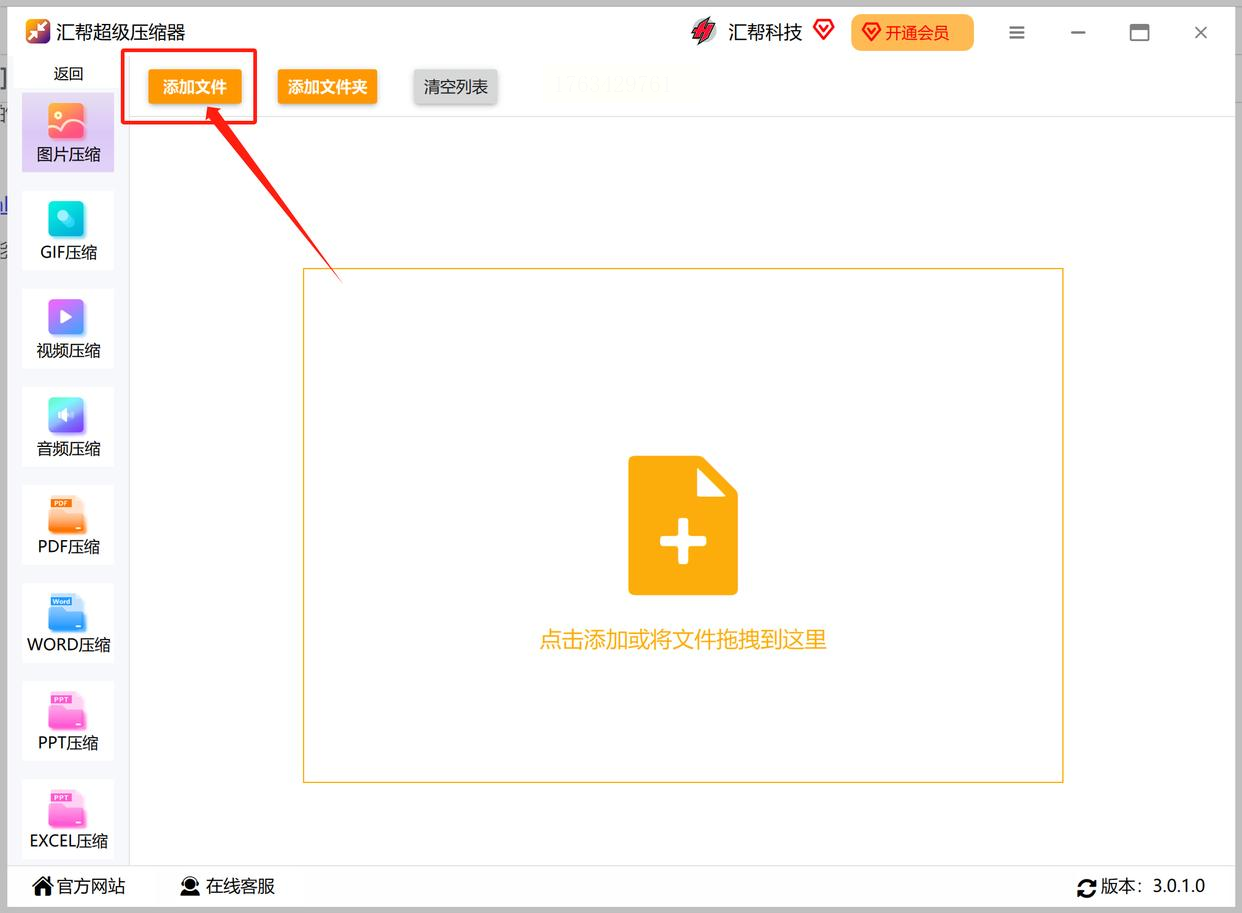
Task: Open the 视频压缩 video compression tool
Action: tap(68, 329)
